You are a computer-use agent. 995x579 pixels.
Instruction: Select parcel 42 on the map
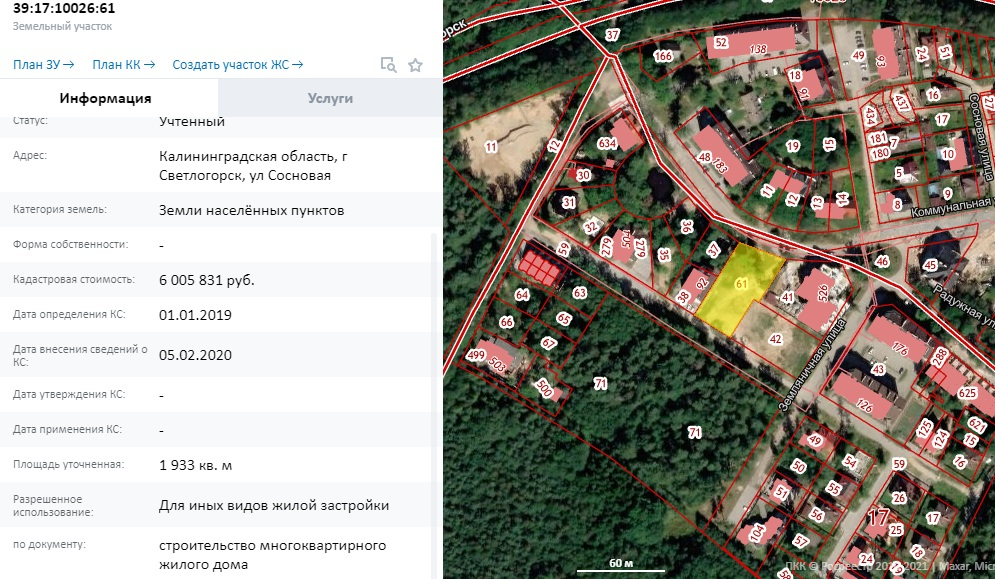[x=775, y=339]
